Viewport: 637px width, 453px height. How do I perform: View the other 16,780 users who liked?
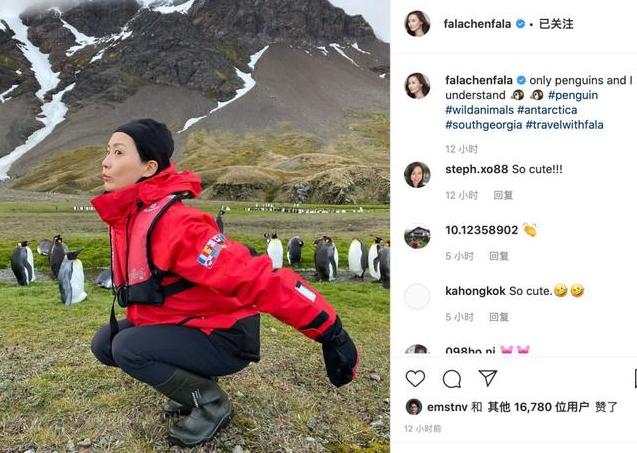pos(538,407)
